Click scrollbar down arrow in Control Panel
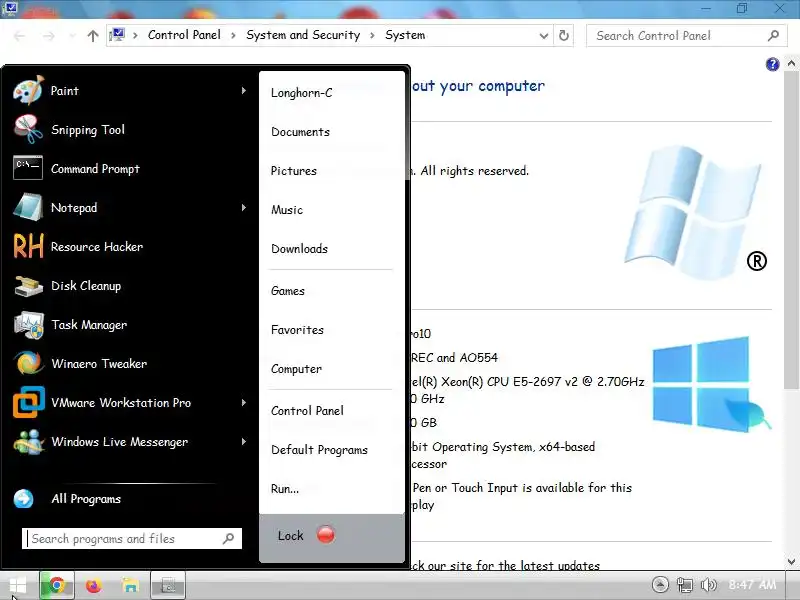The height and width of the screenshot is (600, 800). click(791, 562)
